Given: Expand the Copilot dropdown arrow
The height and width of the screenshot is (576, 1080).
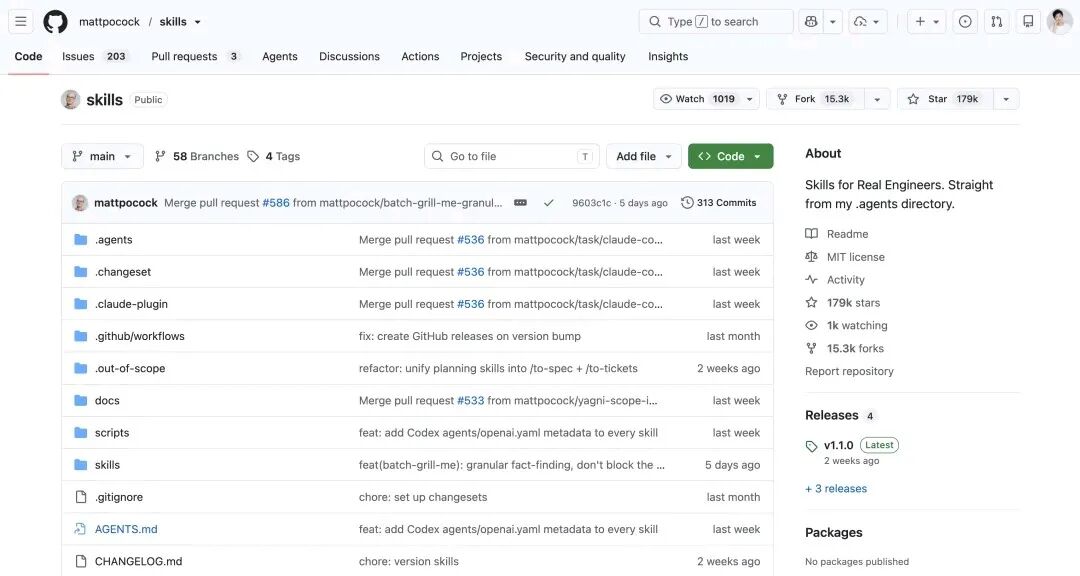Looking at the screenshot, I should click(x=832, y=21).
